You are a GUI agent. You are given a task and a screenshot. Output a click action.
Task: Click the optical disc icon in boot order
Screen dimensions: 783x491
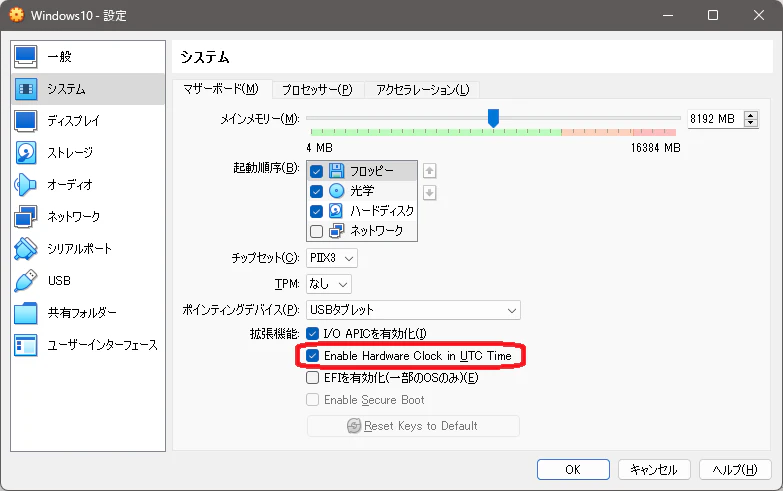coord(337,191)
